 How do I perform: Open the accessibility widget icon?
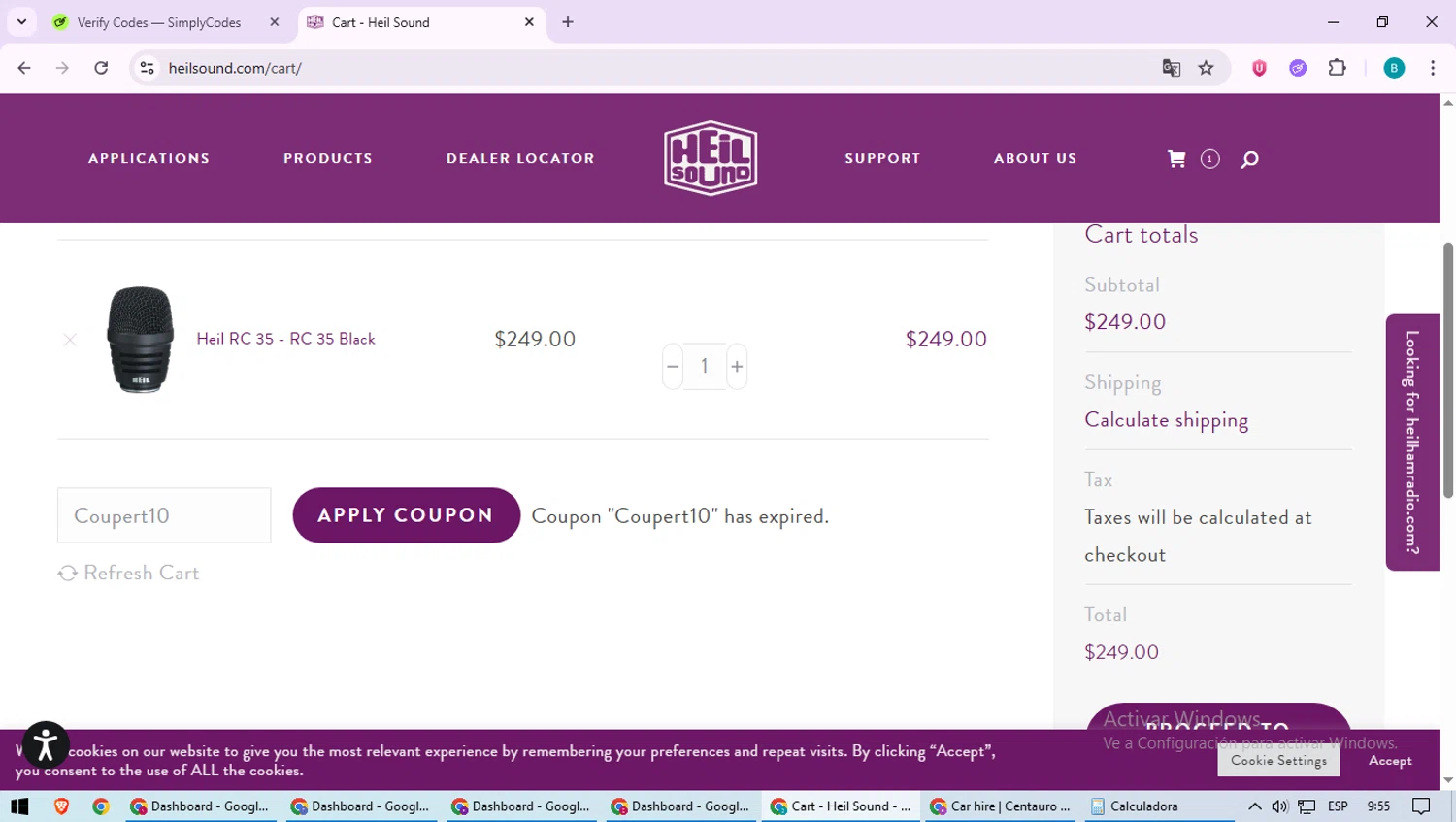(46, 745)
